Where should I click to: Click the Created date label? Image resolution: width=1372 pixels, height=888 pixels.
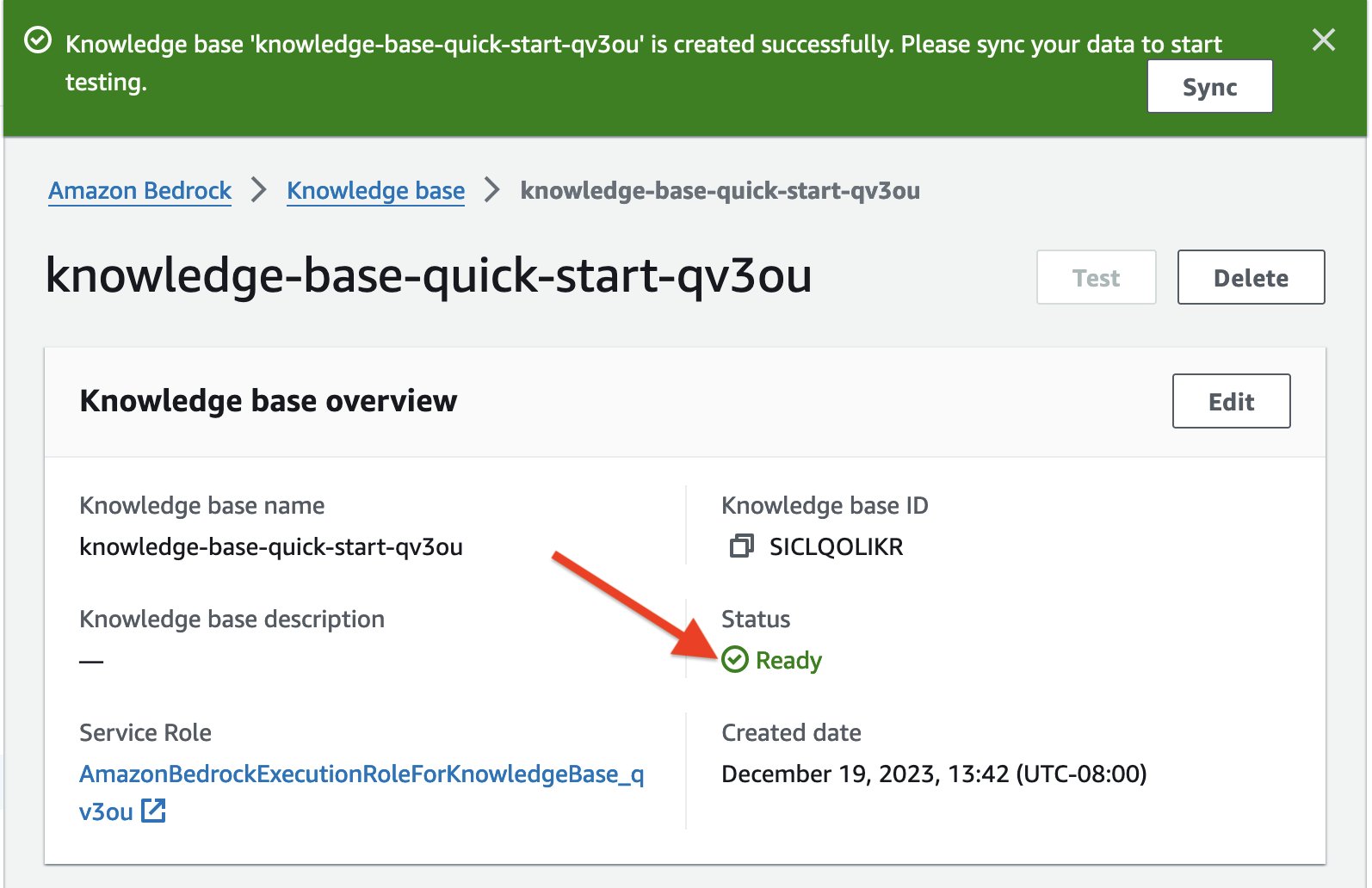(x=791, y=732)
